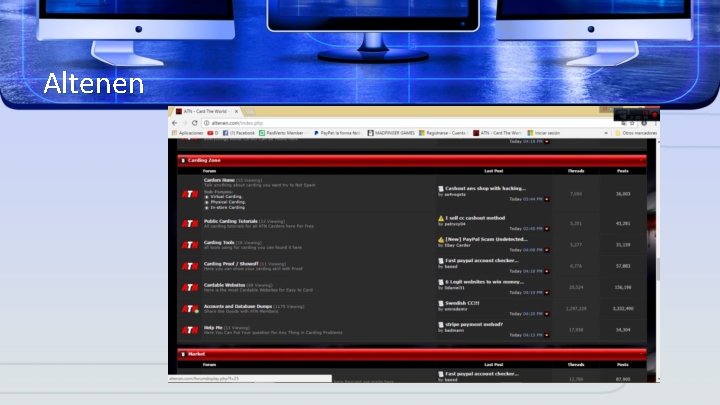The width and height of the screenshot is (720, 405).
Task: Open the Iniciar sesión bookmark
Action: coord(544,133)
